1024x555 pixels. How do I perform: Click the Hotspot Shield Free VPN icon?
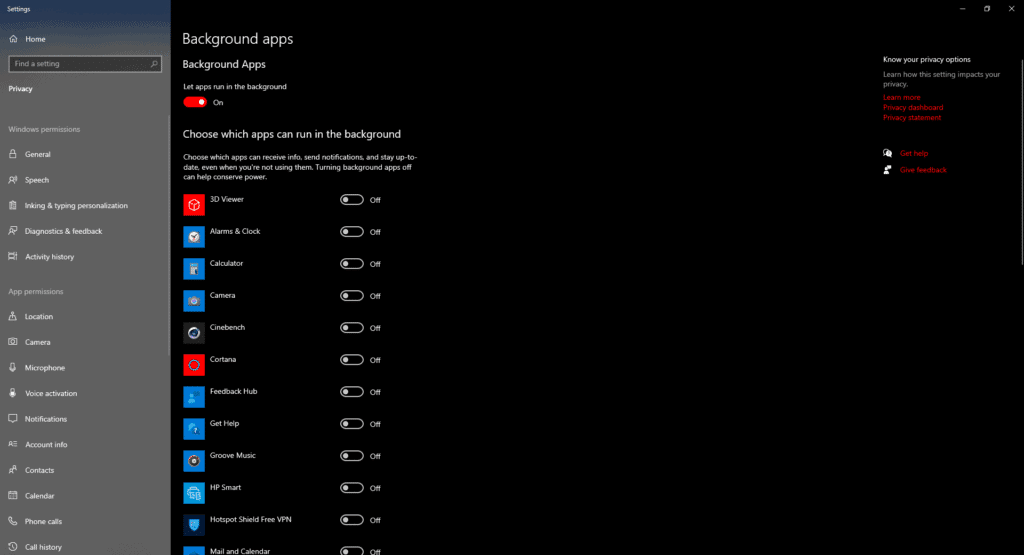pos(194,524)
